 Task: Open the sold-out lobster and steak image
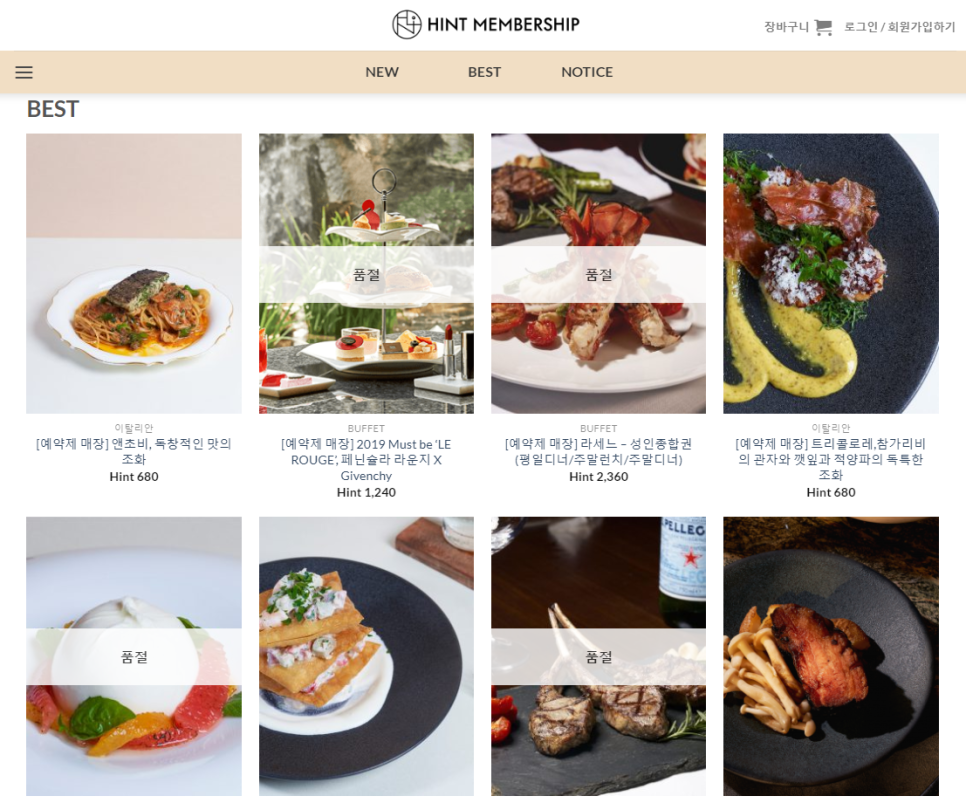pos(598,274)
